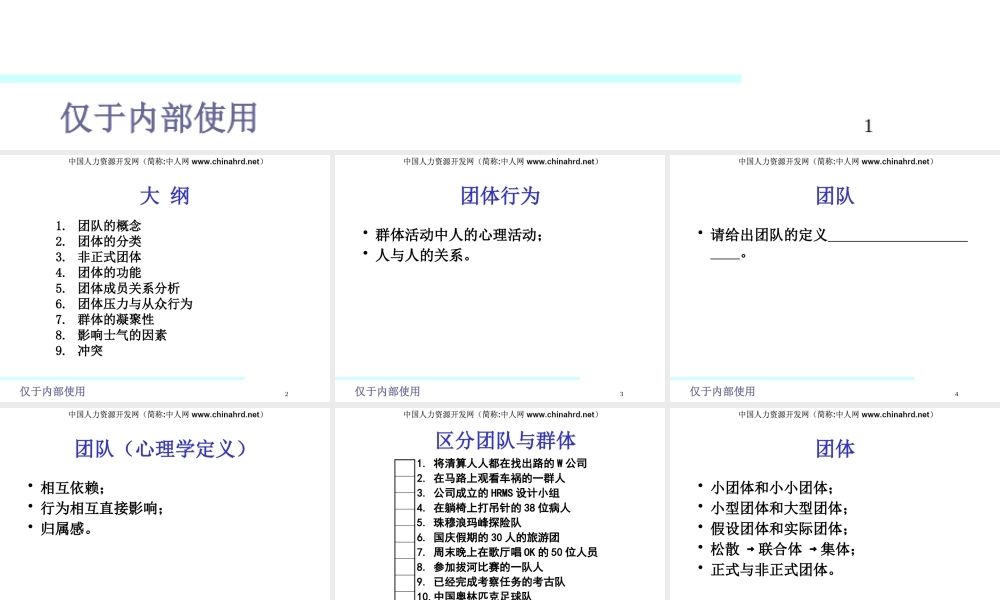This screenshot has height=600, width=1000.
Task: Click bullet 小型团体和大型团体
Action: (x=779, y=508)
